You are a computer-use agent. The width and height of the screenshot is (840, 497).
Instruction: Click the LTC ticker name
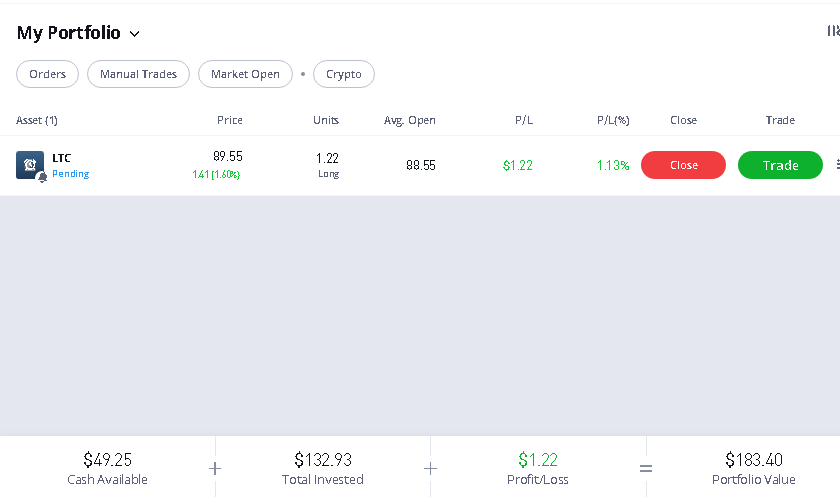[62, 158]
